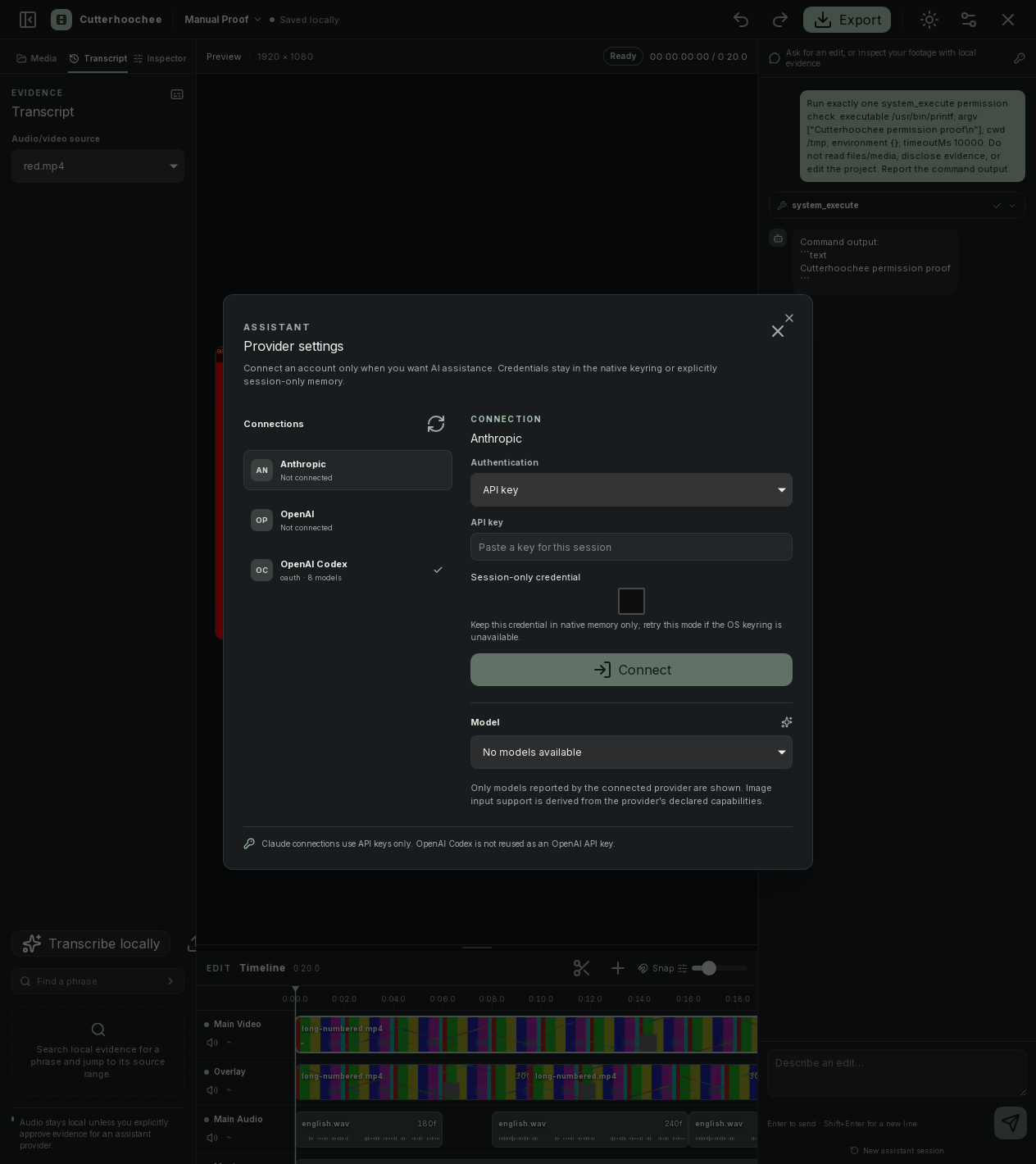Open the red.mp4 source dropdown
Screen dimensions: 1036x1164
pyautogui.click(x=98, y=166)
